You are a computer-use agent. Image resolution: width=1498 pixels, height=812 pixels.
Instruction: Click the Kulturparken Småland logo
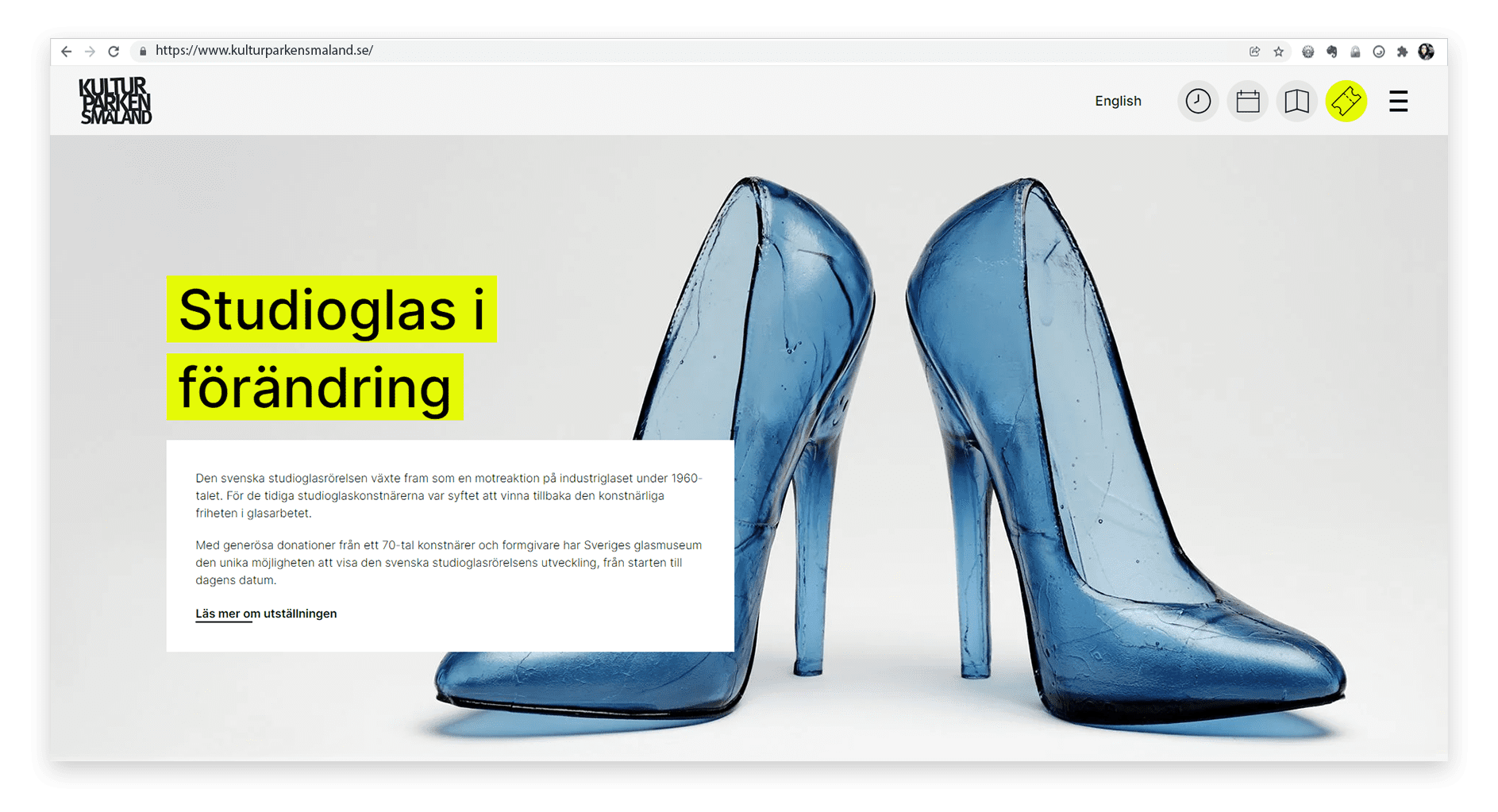pos(115,100)
